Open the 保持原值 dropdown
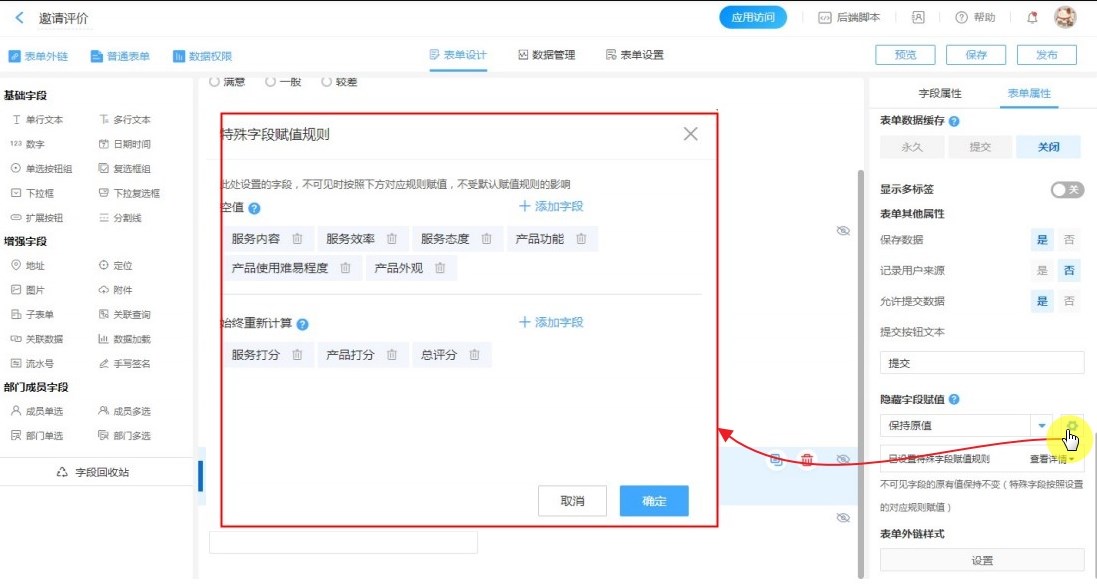This screenshot has width=1097, height=588. tap(1041, 426)
